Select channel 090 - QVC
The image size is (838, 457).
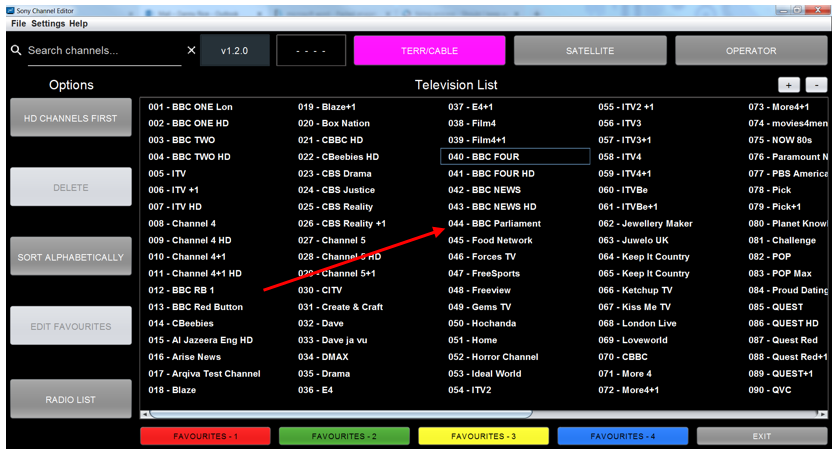770,390
